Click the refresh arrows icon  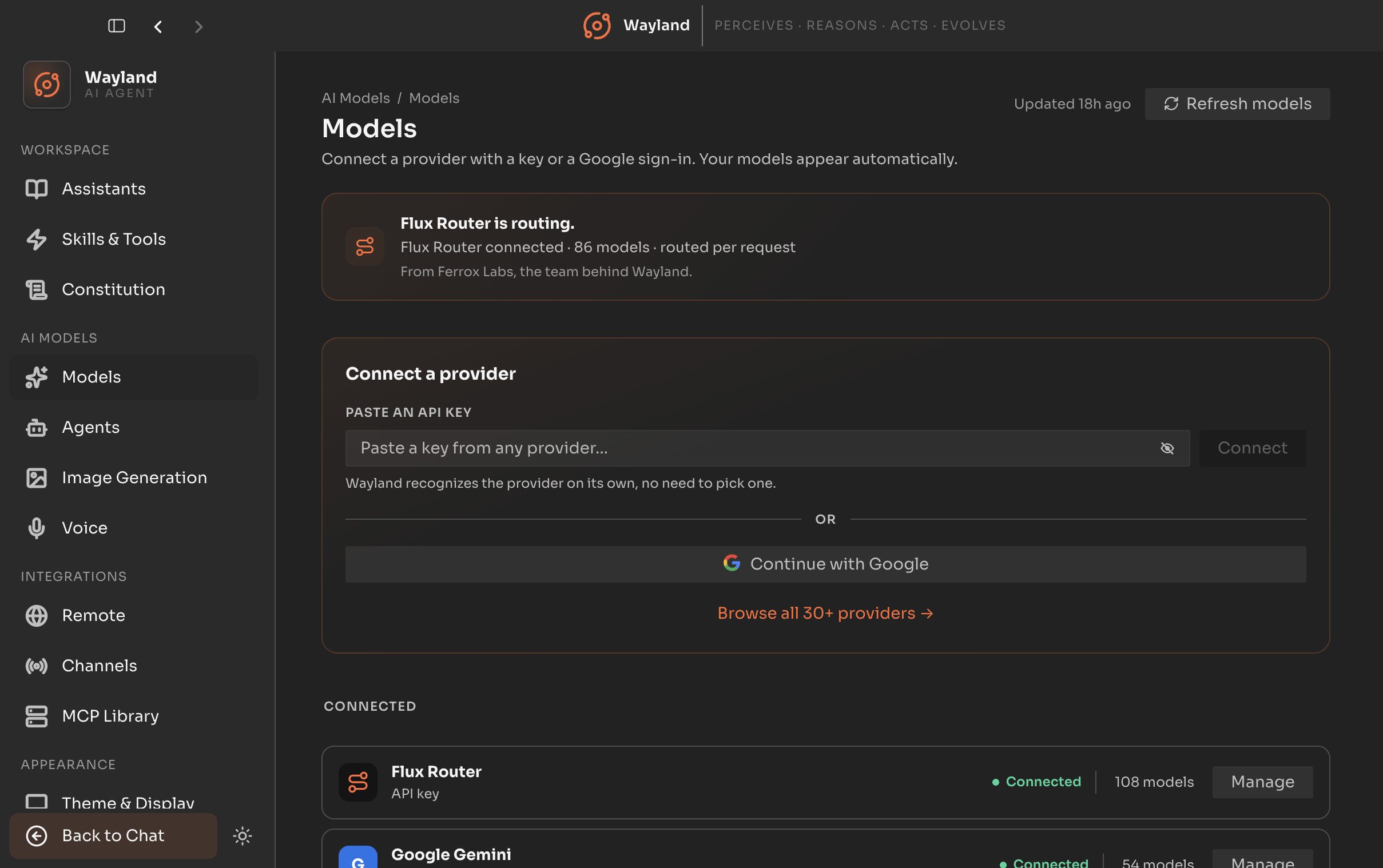coord(1171,104)
